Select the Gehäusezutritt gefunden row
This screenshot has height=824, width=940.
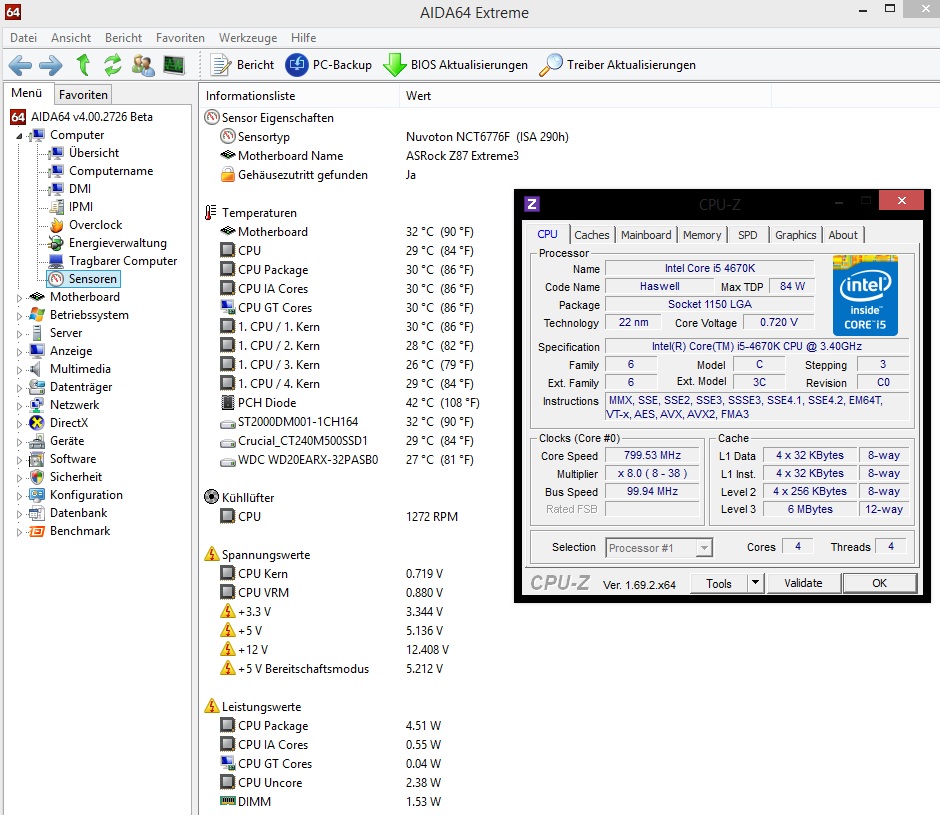pos(318,175)
